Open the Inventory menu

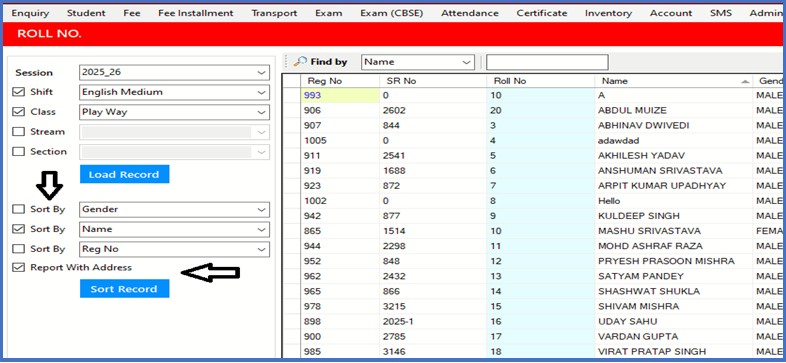(x=608, y=13)
